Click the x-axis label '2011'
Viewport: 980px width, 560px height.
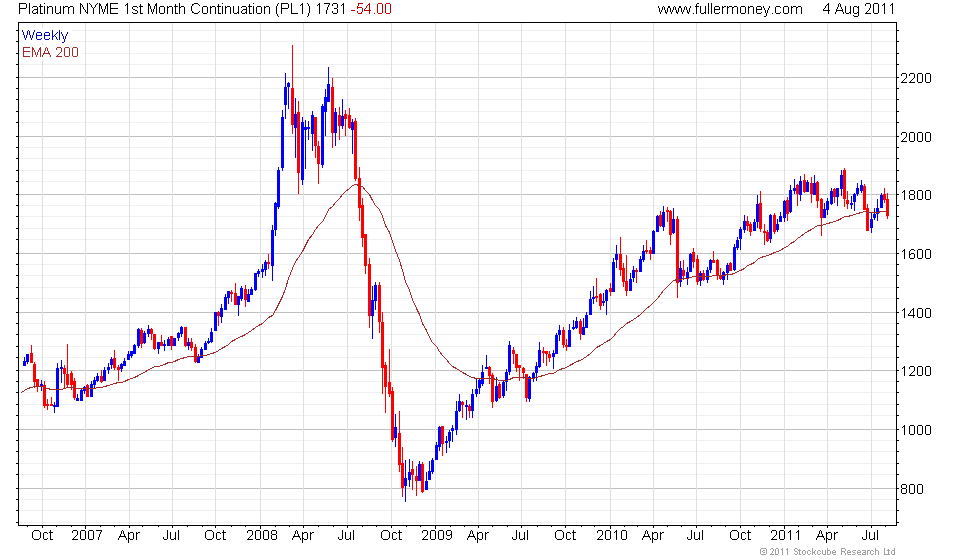(786, 536)
